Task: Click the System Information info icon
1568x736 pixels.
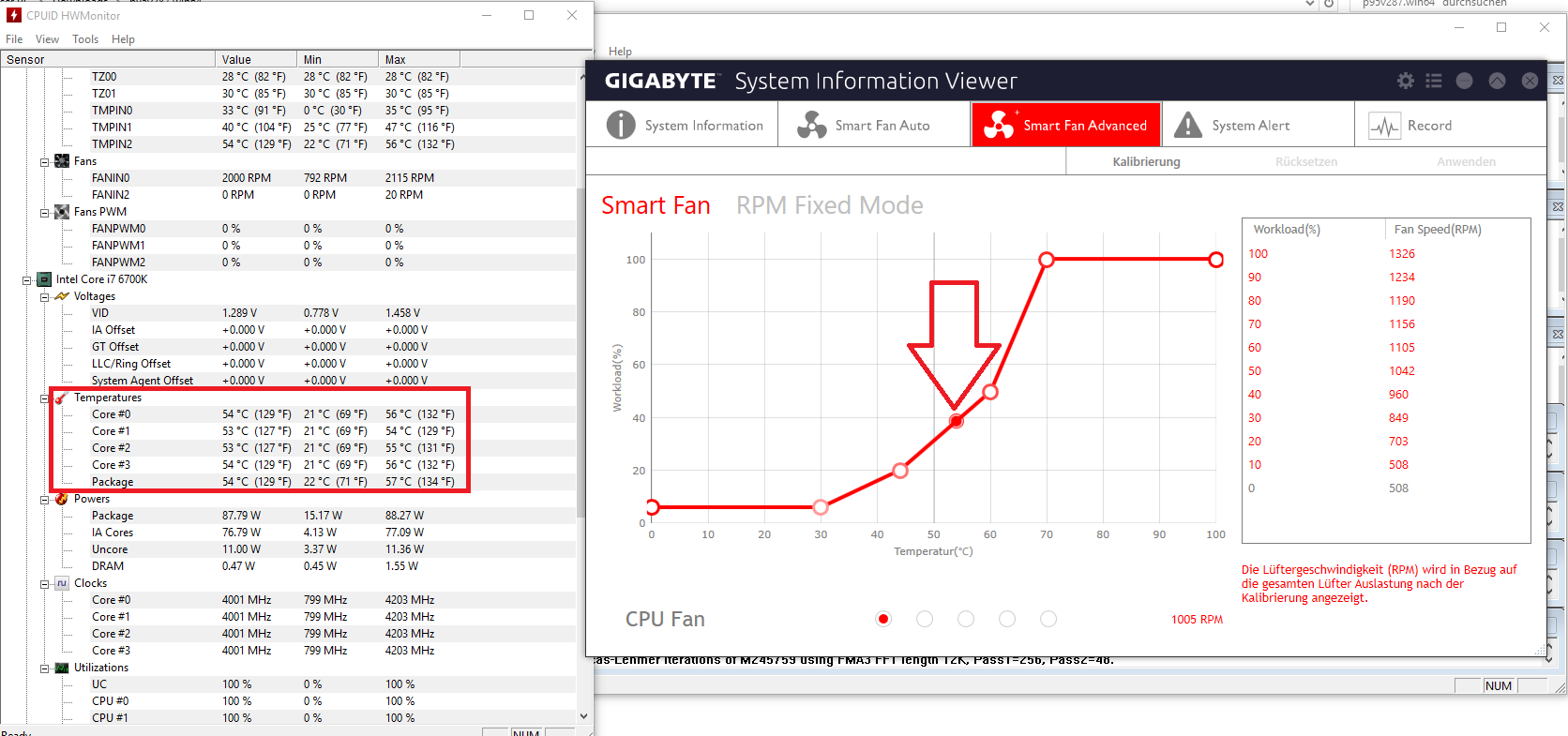Action: point(621,125)
